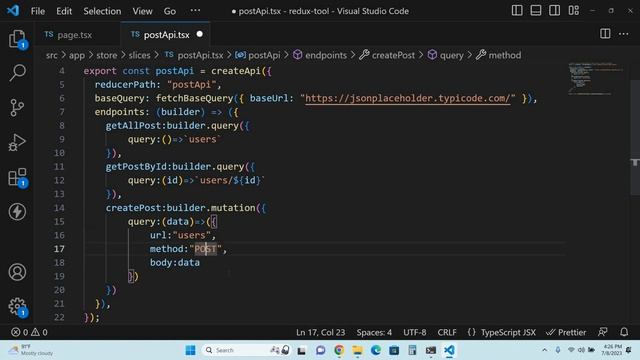Click the feedback icon in status bar
Screen dimensions: 640x360
pos(602,332)
